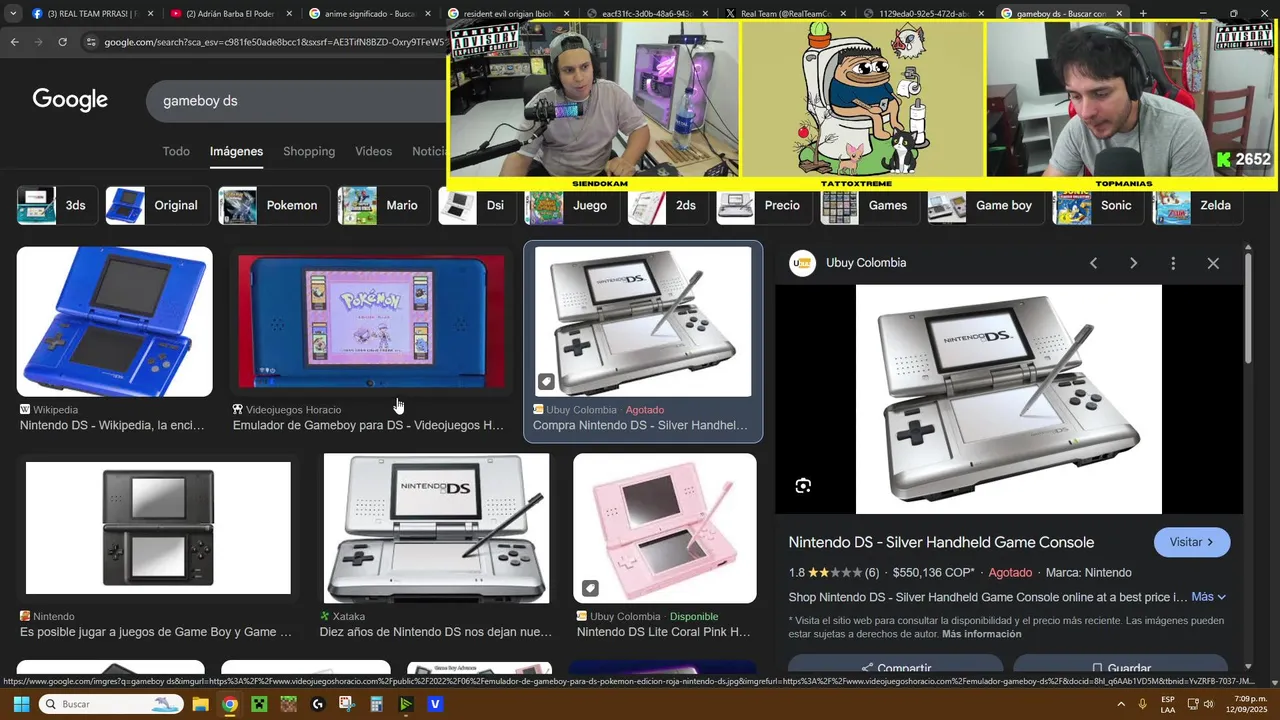Open the Xataka Nintendo DS image

pos(436,528)
